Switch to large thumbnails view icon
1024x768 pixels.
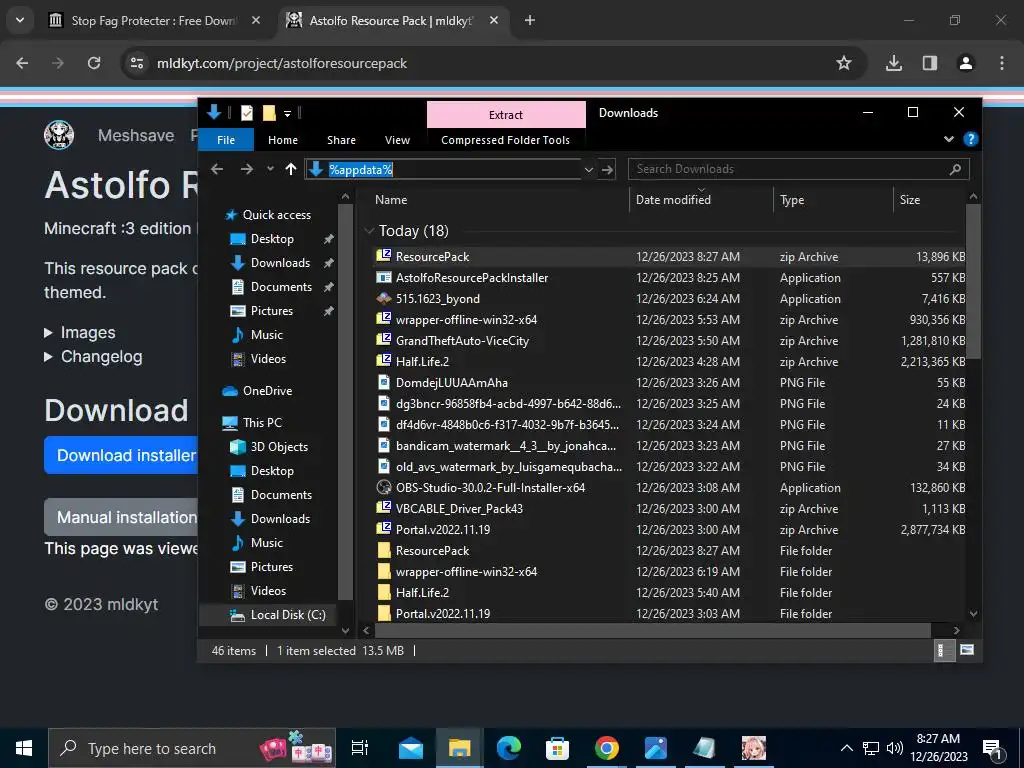point(967,650)
